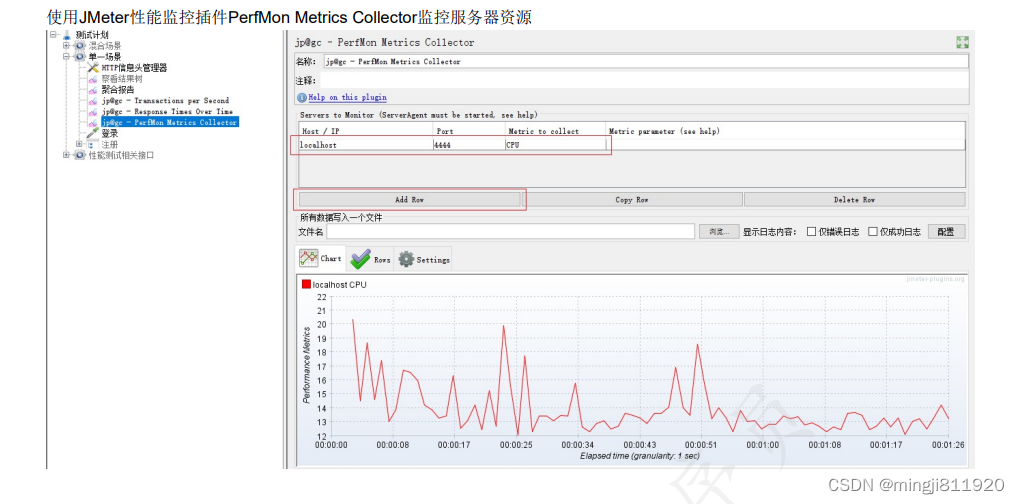Viewport: 1020px width, 504px height.
Task: Click the green maximize icon at panel top-right
Action: coord(963,42)
